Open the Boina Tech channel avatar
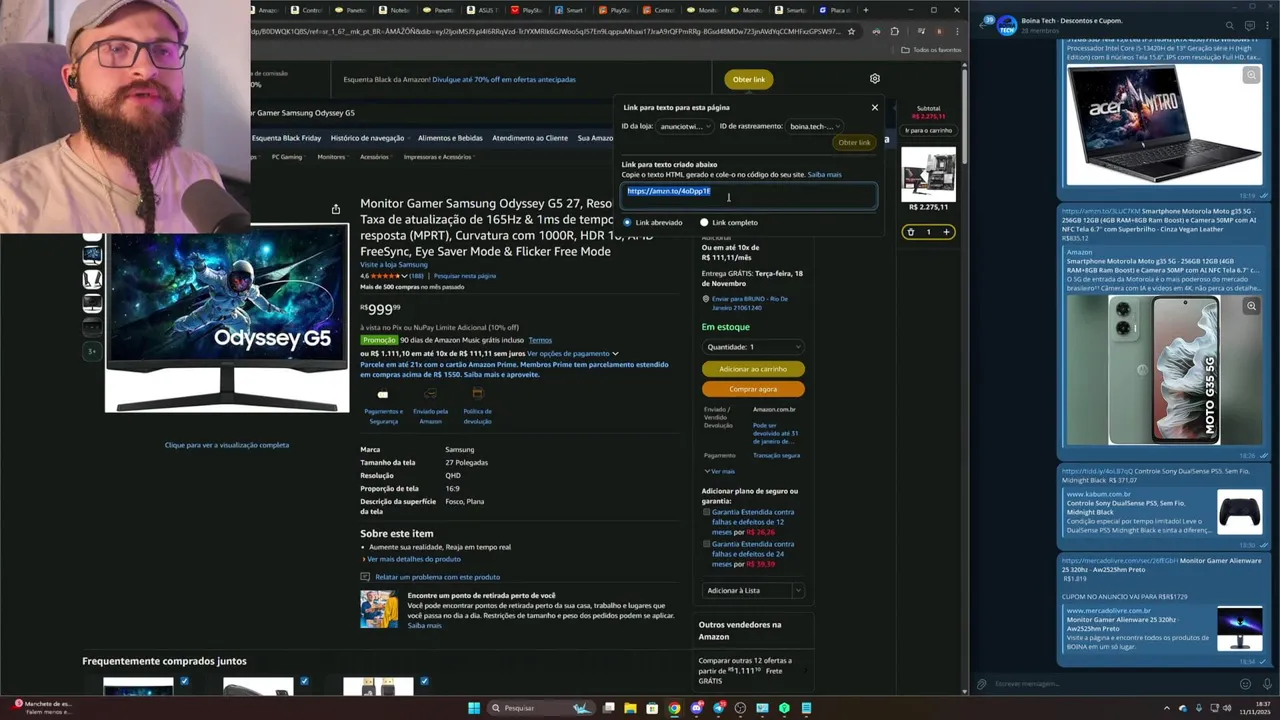This screenshot has height=720, width=1280. tap(1005, 25)
